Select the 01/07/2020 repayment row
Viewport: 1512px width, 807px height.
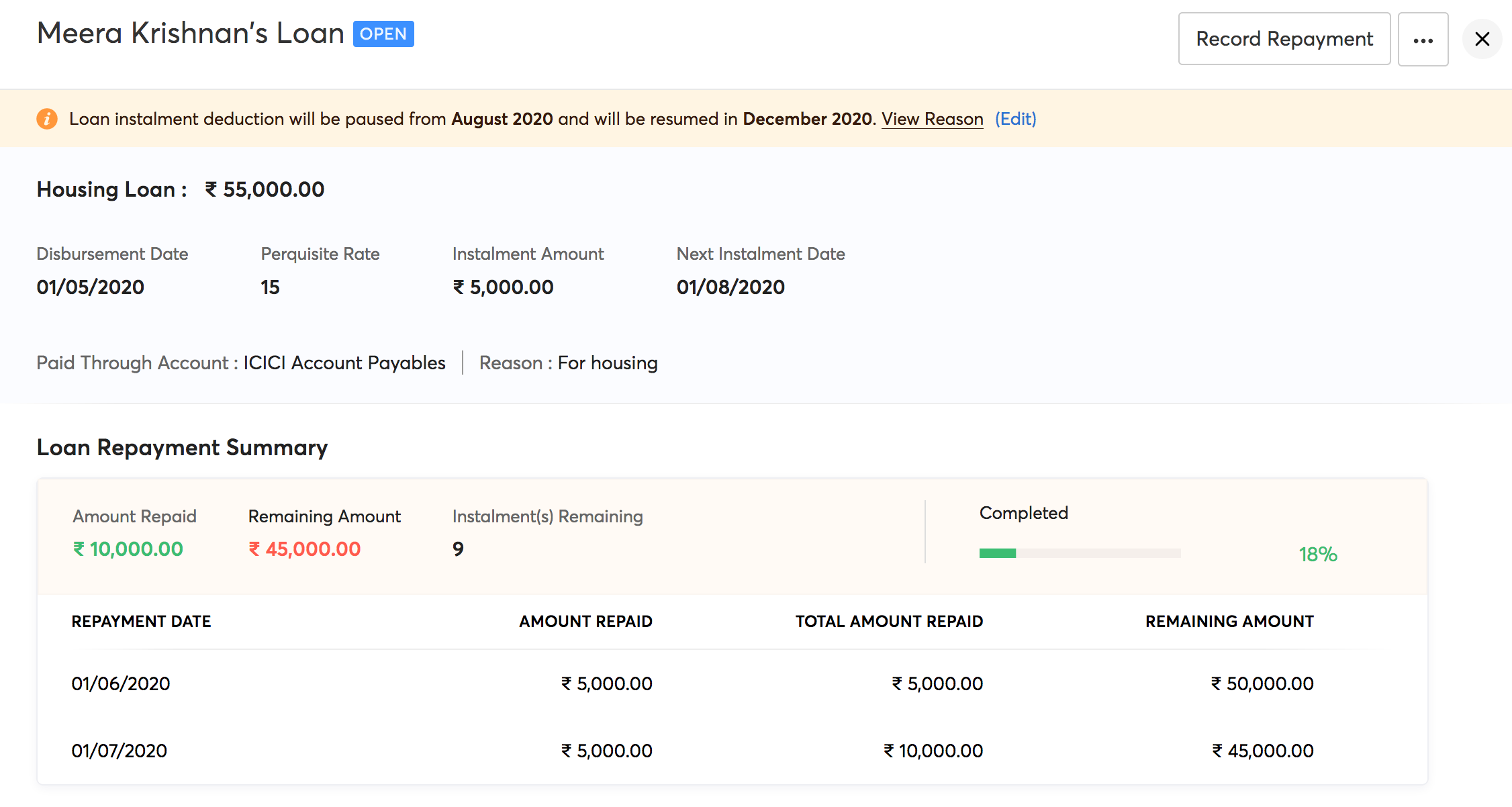pyautogui.click(x=120, y=751)
